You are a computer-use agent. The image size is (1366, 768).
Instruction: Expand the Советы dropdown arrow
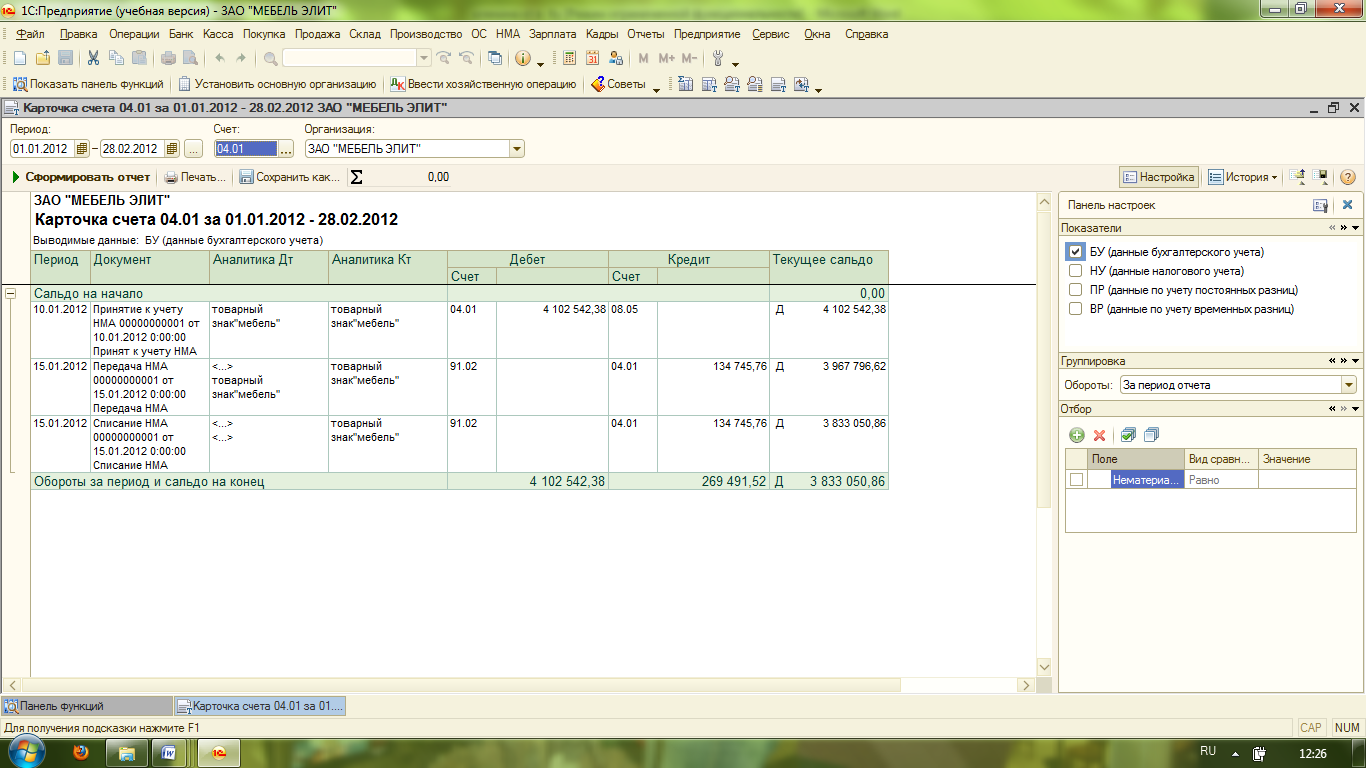656,88
